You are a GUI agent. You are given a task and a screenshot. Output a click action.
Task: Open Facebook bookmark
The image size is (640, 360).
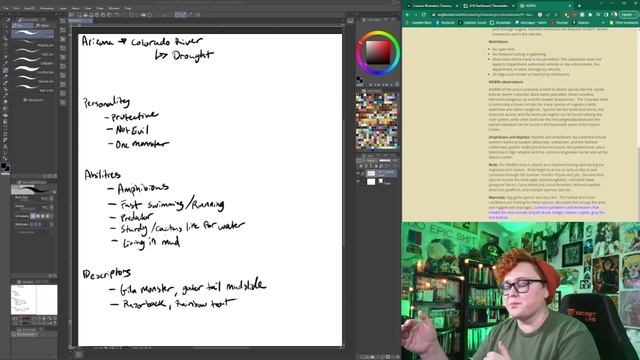(x=446, y=22)
